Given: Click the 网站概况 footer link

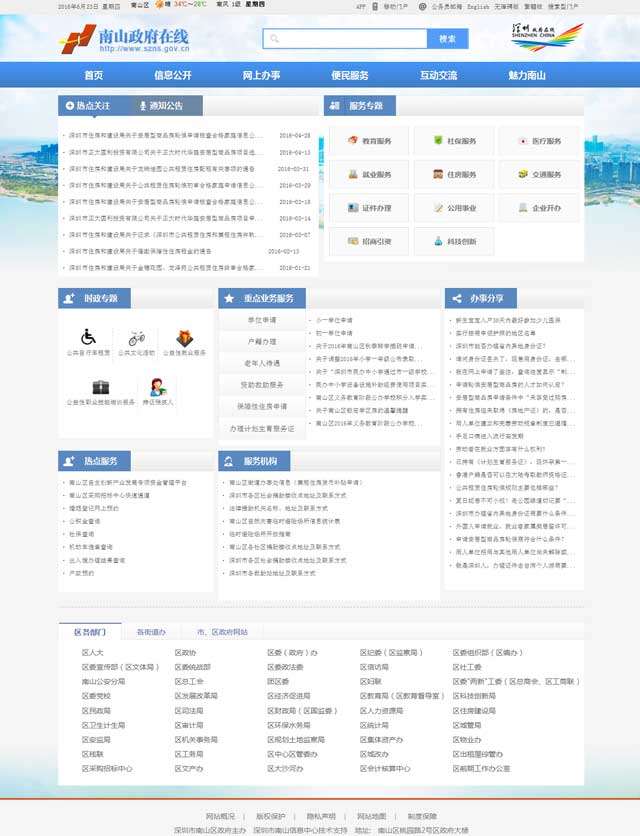Looking at the screenshot, I should click(x=220, y=816).
